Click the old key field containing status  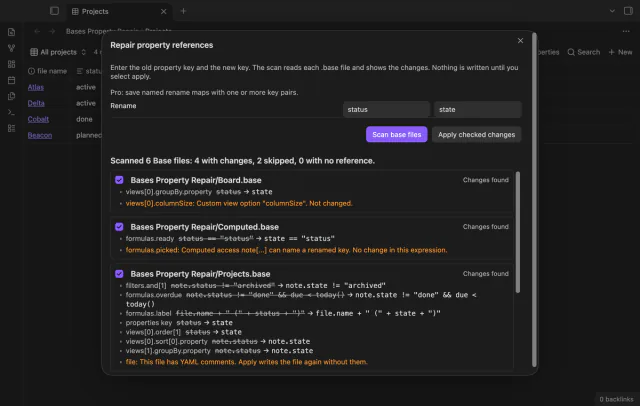click(x=386, y=109)
